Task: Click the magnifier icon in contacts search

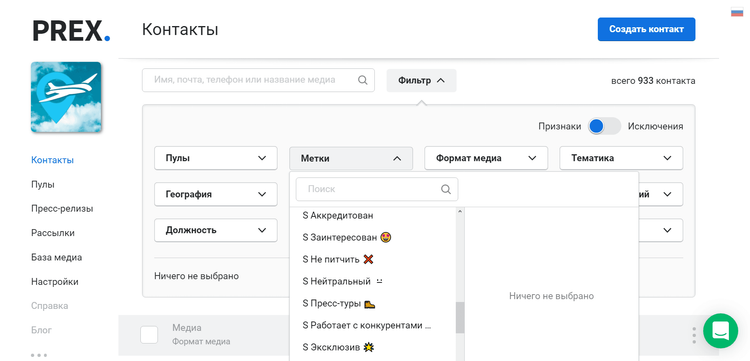Action: pos(363,80)
